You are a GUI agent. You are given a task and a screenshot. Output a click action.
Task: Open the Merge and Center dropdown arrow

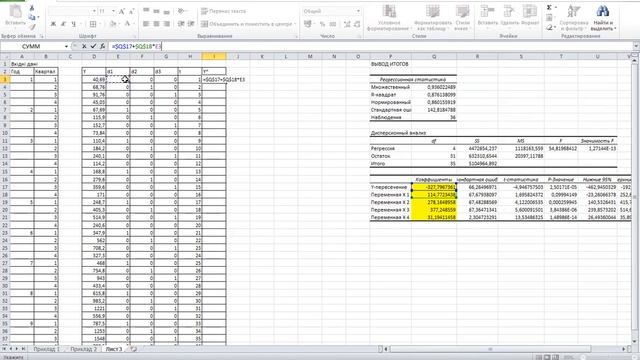coord(295,24)
